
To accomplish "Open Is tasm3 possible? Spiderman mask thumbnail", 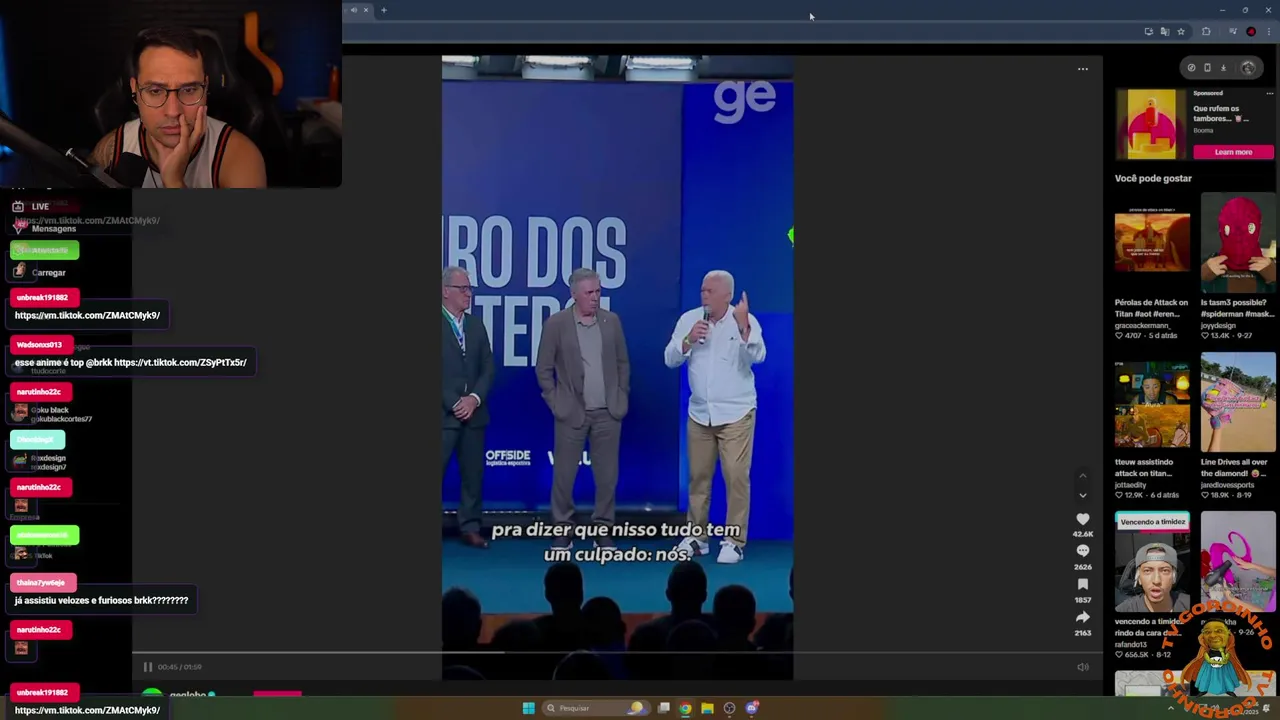I will point(1238,244).
